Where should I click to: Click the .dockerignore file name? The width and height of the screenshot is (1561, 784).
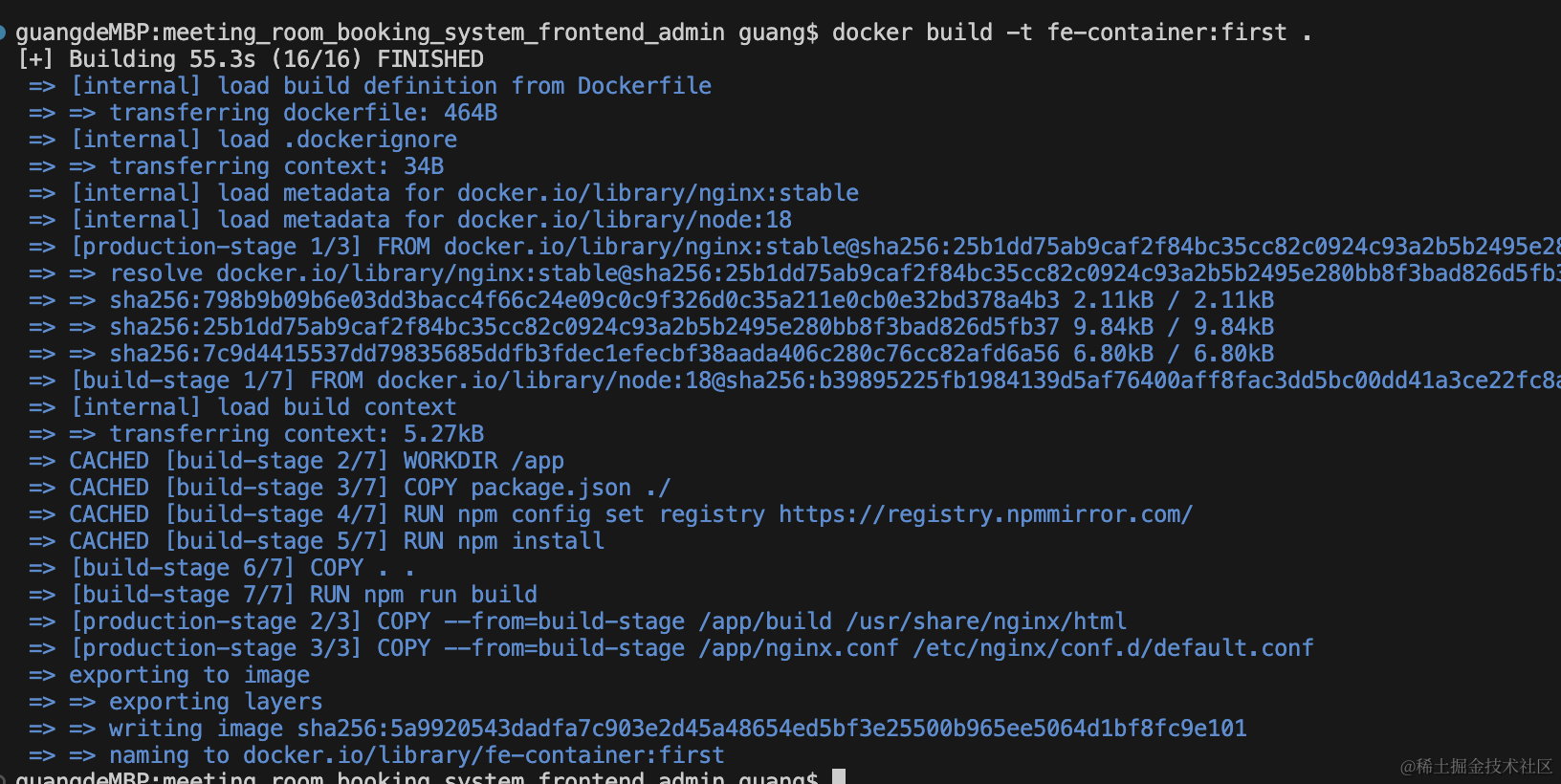tap(370, 140)
